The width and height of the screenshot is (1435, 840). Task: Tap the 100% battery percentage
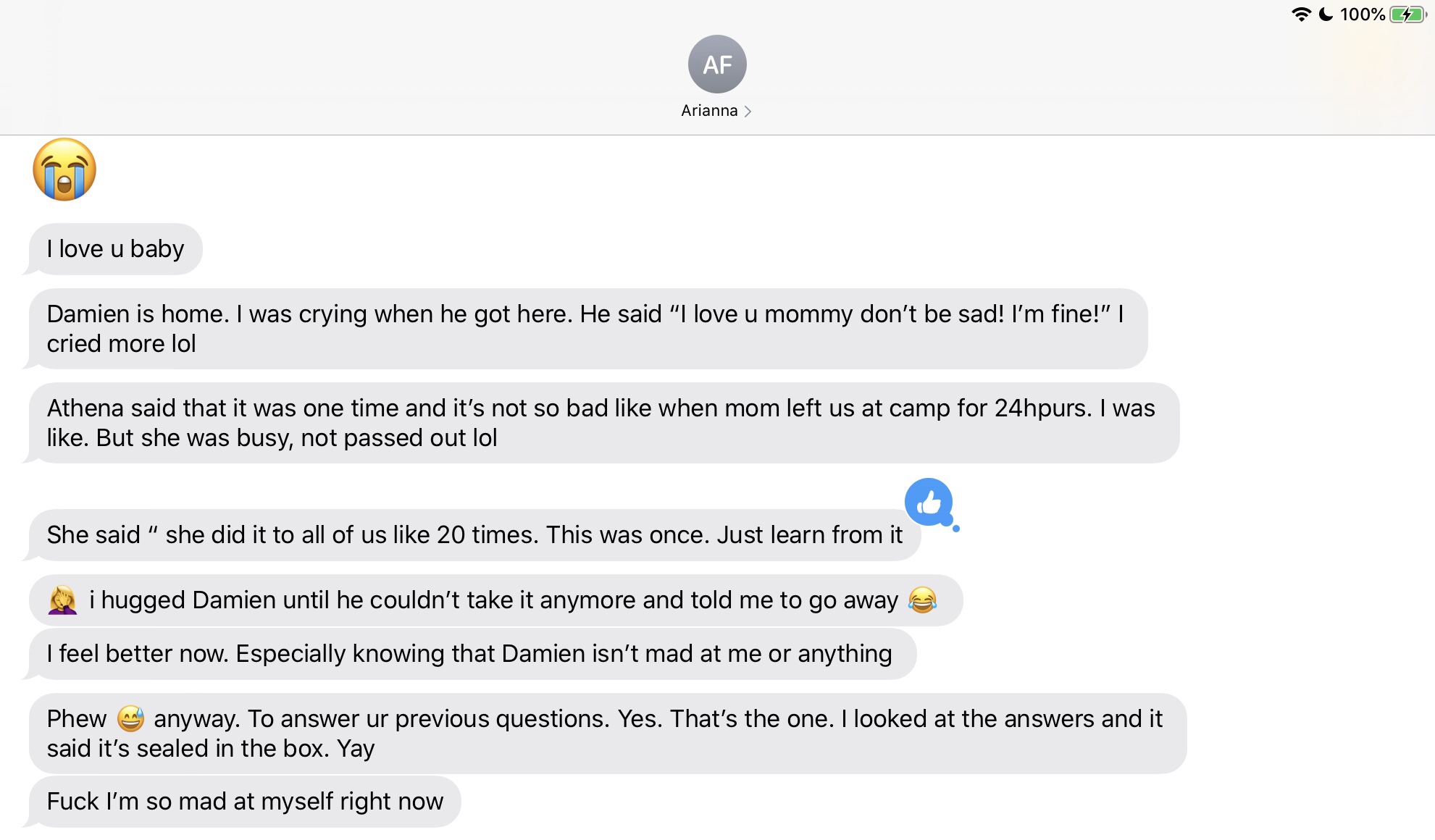click(x=1362, y=14)
